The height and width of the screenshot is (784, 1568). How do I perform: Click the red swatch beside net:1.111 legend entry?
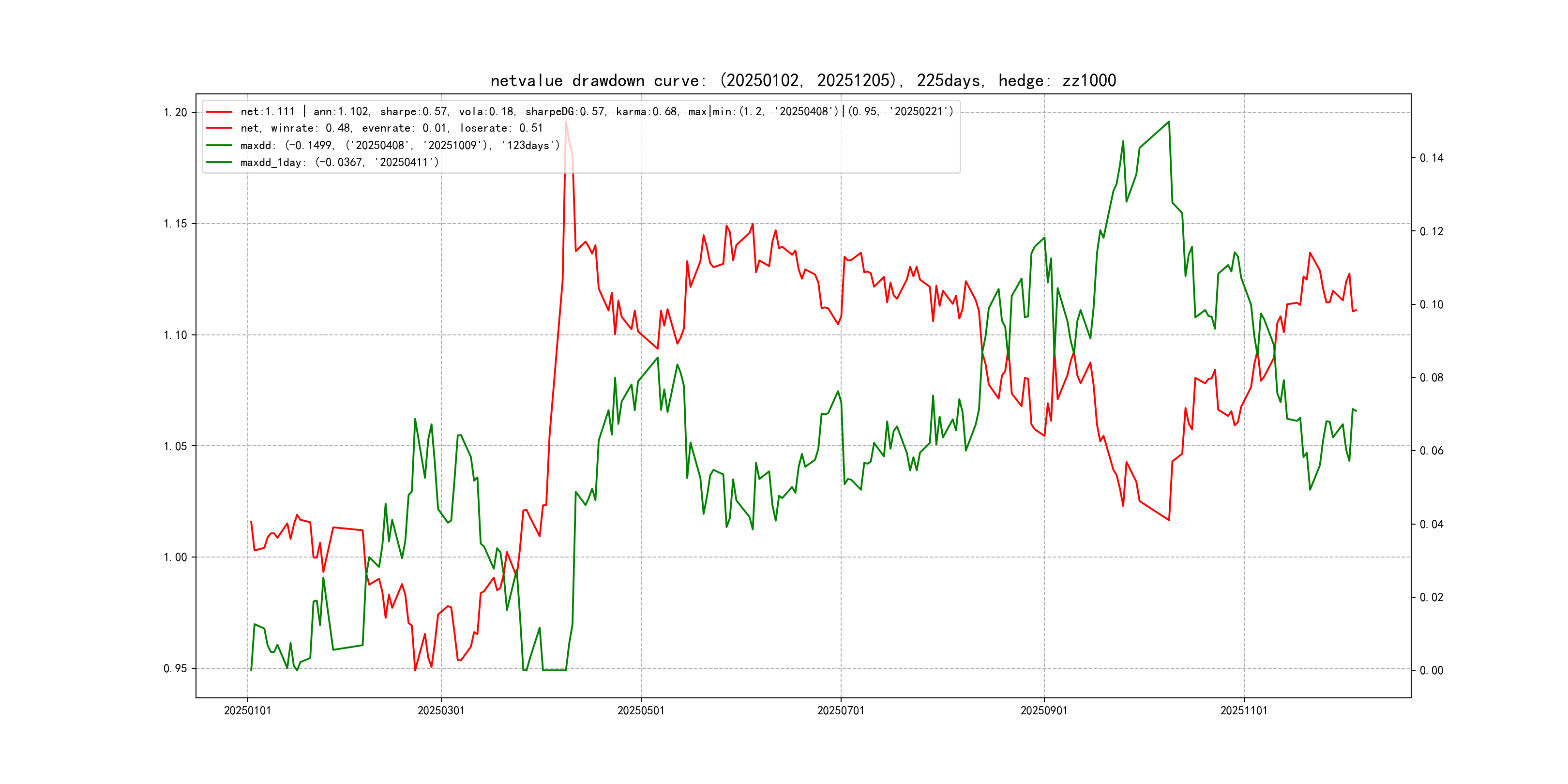(x=219, y=112)
